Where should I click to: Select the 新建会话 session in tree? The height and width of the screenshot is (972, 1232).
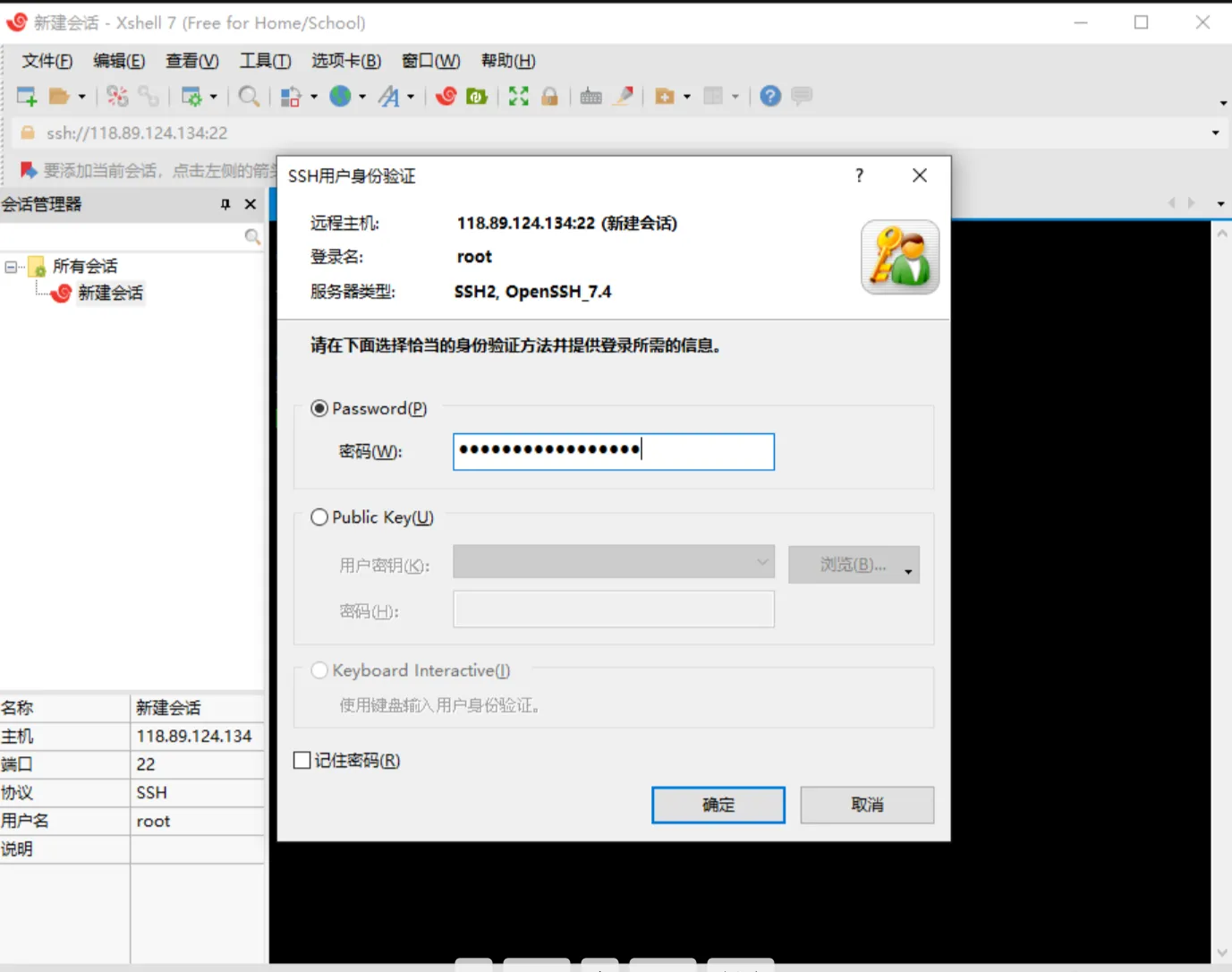point(110,293)
